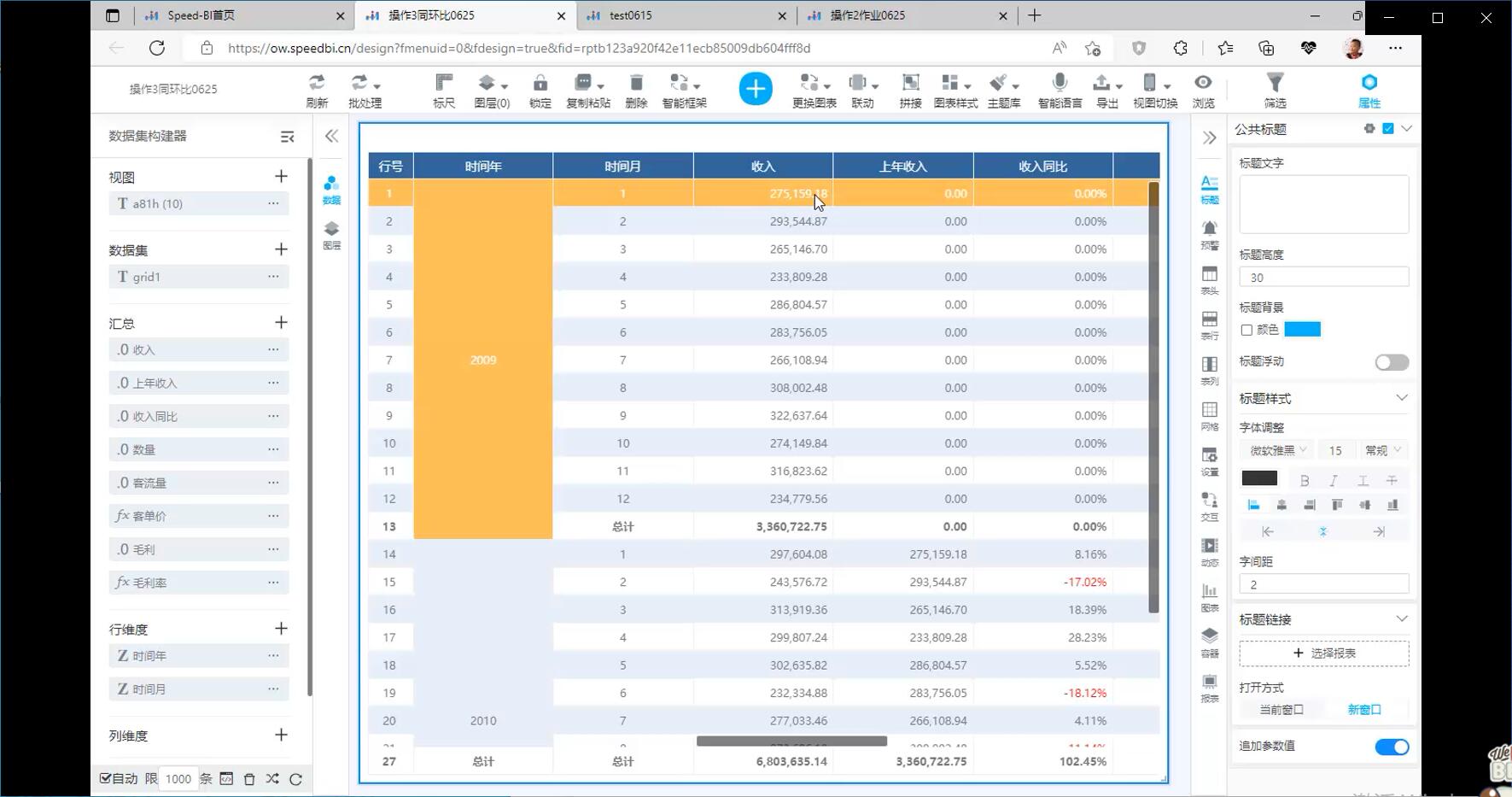This screenshot has width=1512, height=797.
Task: Click the 浏览 eye preview icon
Action: [1203, 84]
